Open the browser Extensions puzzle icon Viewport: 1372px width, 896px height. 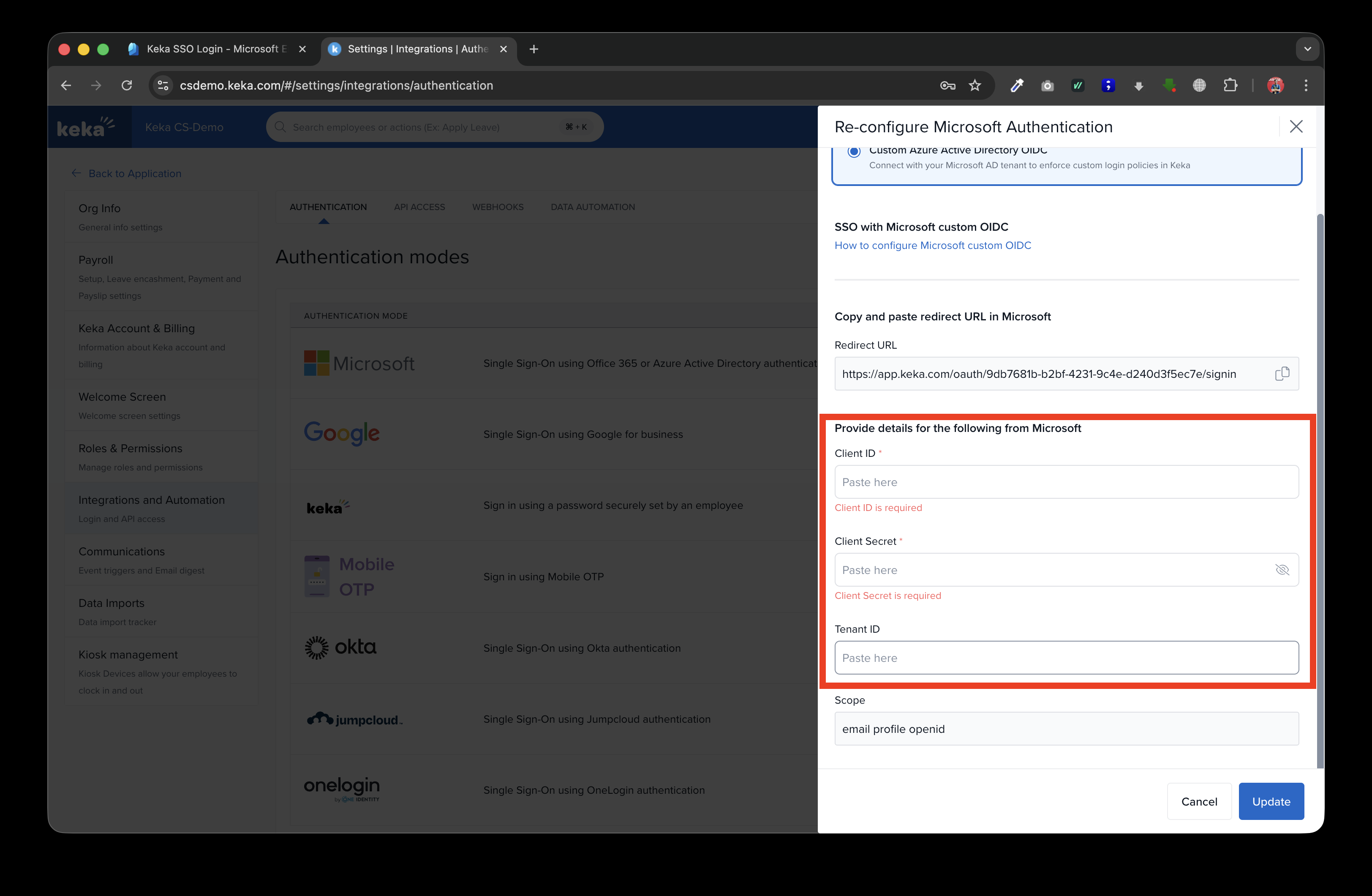pos(1230,85)
